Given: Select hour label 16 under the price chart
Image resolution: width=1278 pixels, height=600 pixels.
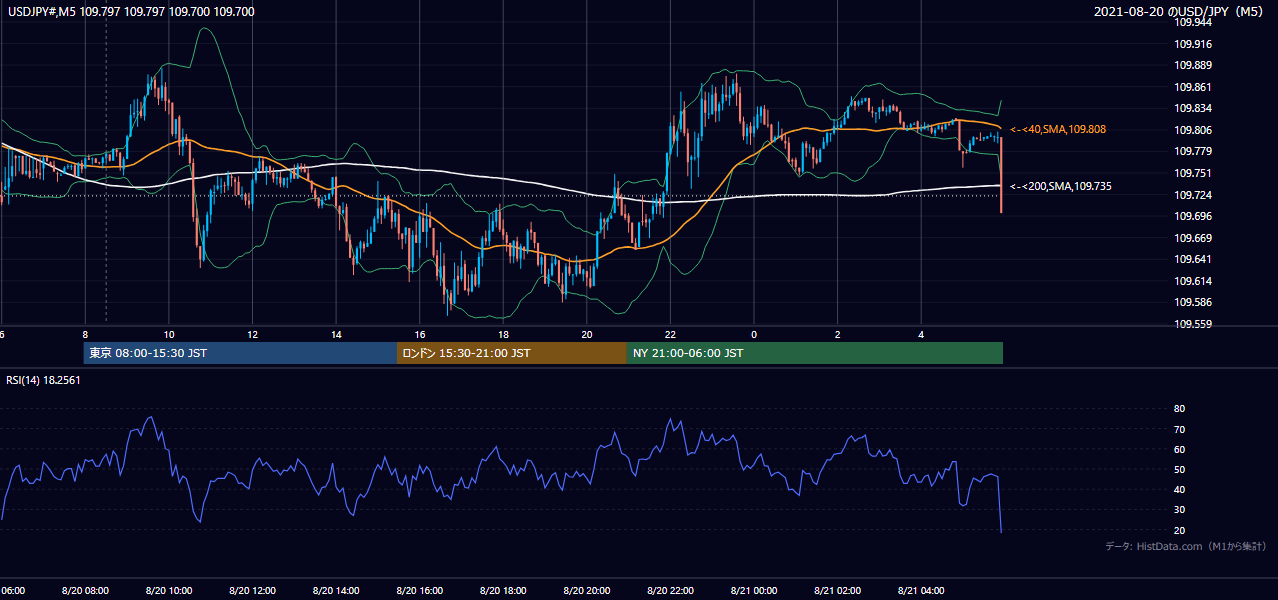Looking at the screenshot, I should [x=420, y=334].
